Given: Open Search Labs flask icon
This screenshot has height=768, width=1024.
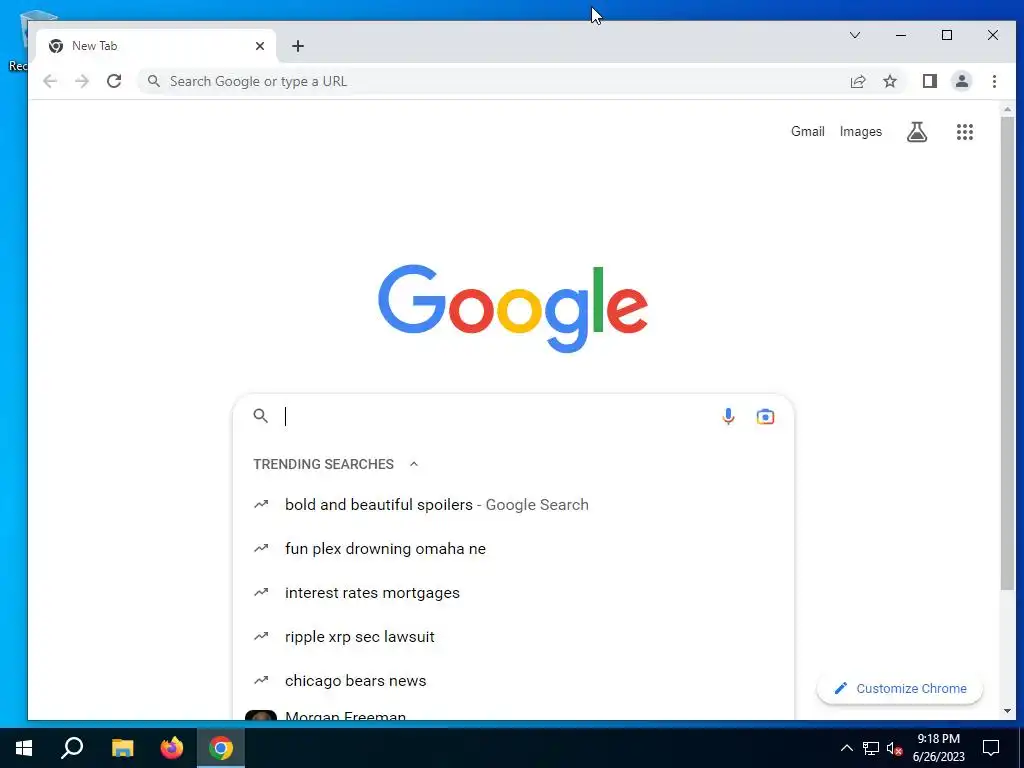Looking at the screenshot, I should (x=917, y=132).
